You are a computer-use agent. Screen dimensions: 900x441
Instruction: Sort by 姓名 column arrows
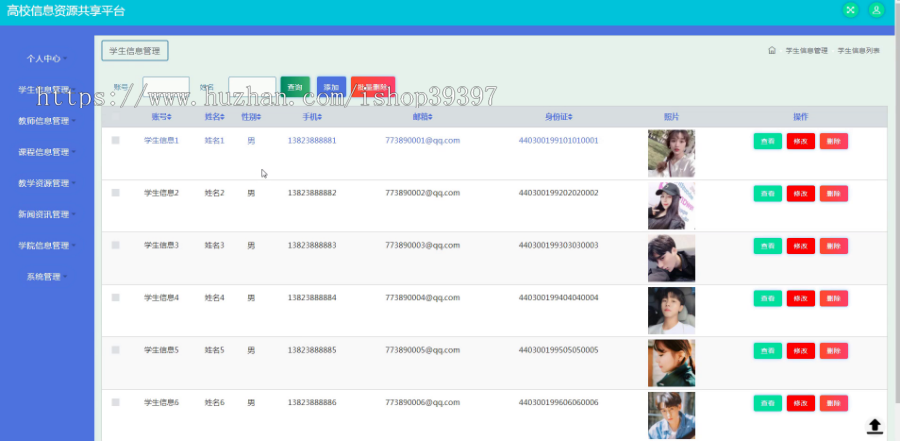click(x=222, y=117)
